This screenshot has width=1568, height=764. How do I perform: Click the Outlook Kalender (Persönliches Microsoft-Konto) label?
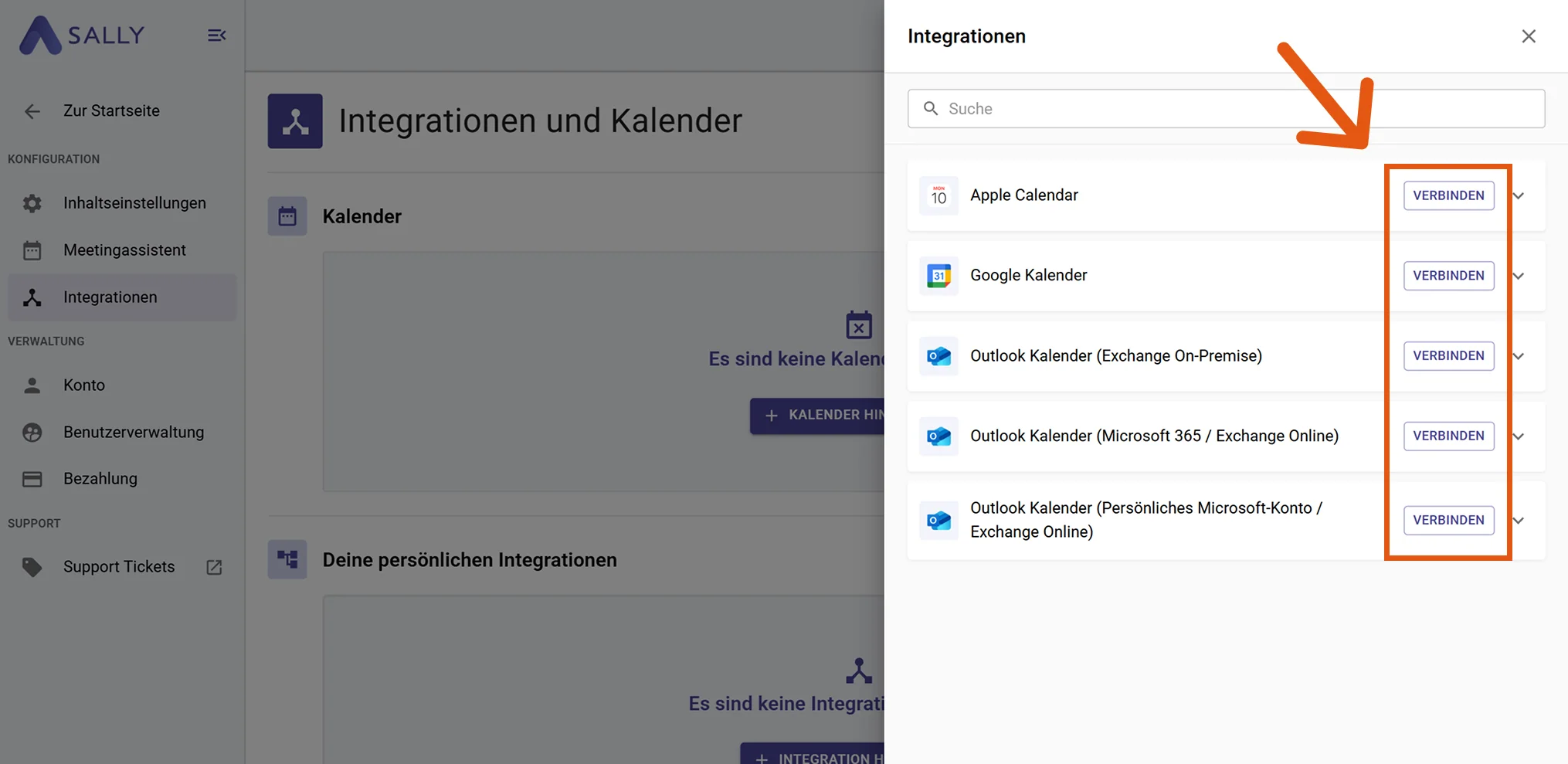coord(1146,521)
